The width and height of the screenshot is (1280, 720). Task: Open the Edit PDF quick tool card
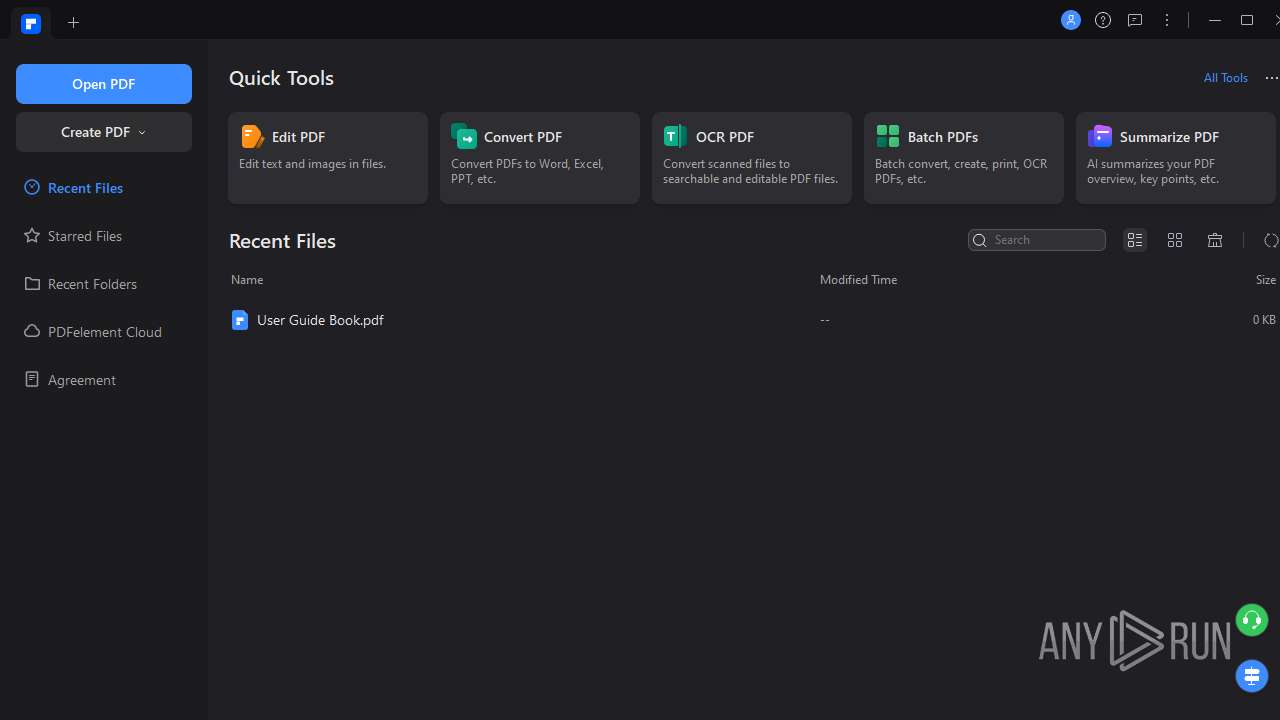(328, 158)
